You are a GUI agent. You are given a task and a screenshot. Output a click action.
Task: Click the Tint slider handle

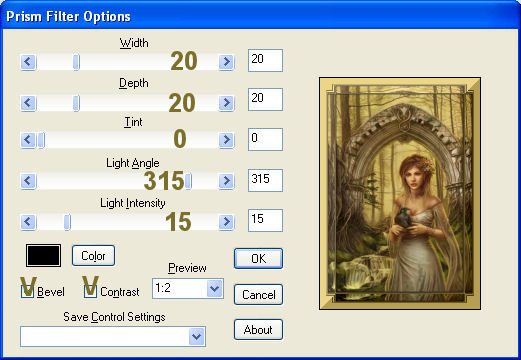pos(41,140)
